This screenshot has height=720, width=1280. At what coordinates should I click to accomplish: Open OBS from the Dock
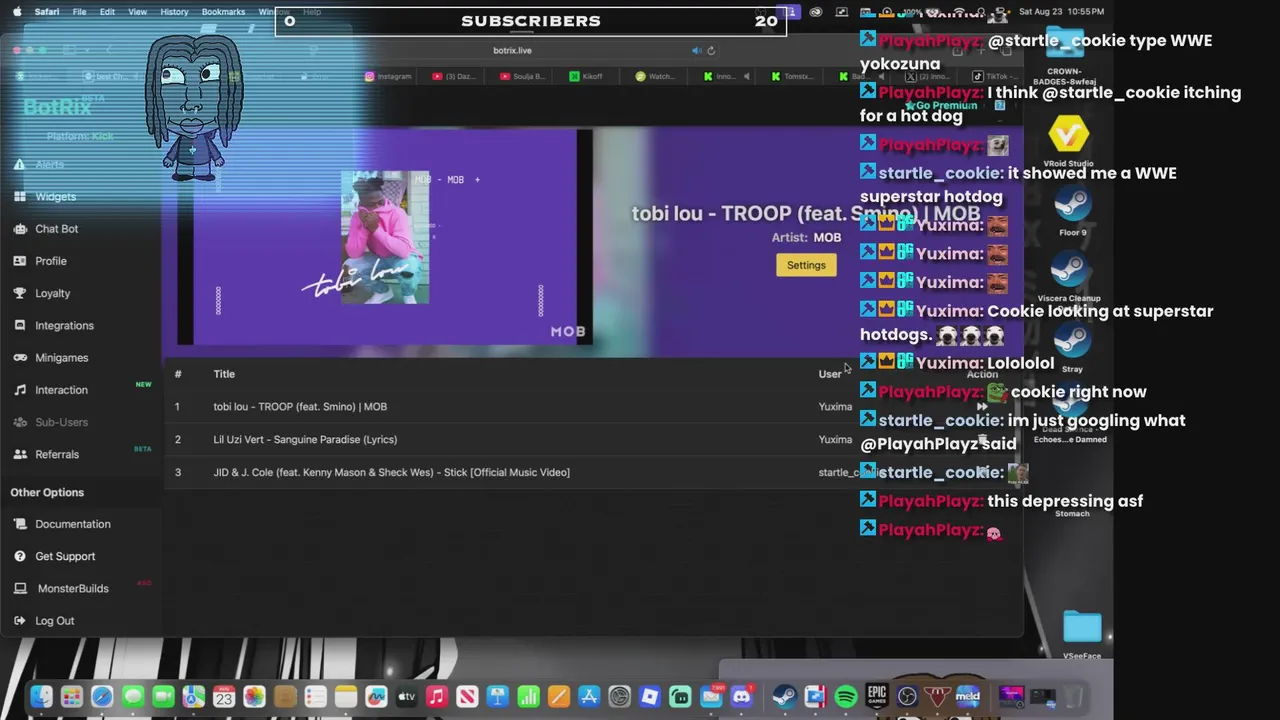click(907, 696)
